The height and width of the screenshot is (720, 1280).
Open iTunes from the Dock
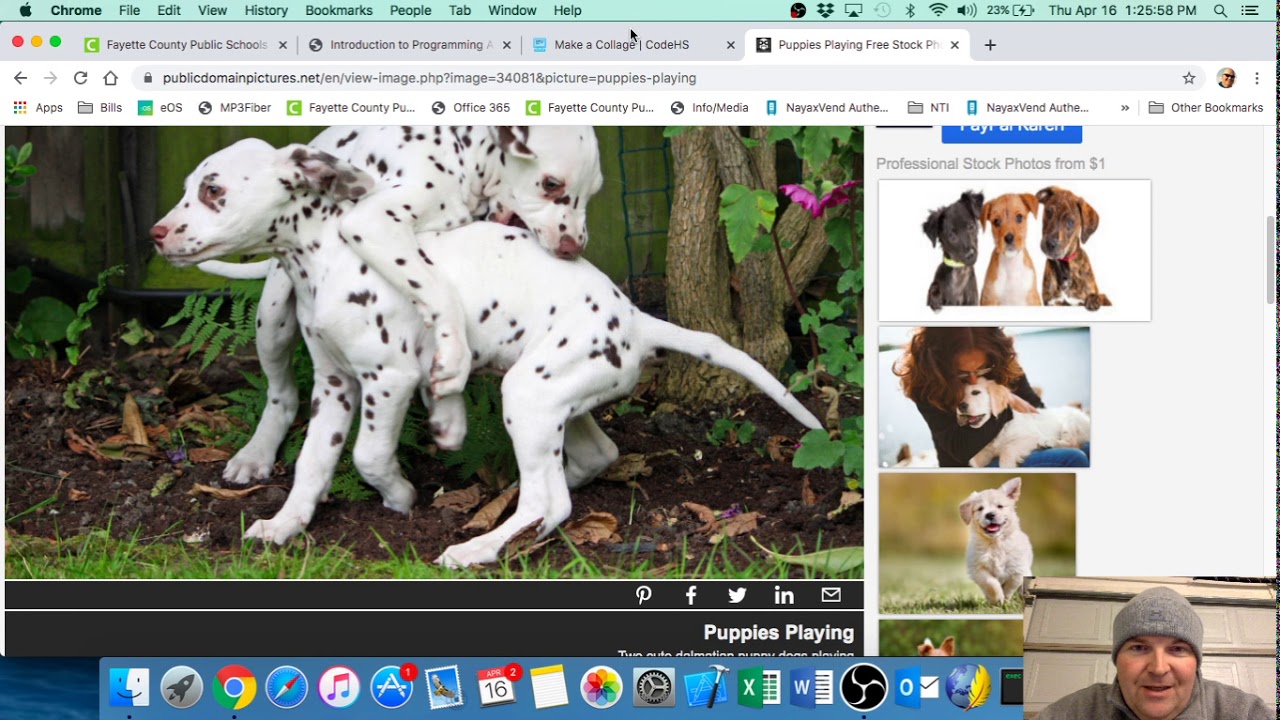pos(339,688)
